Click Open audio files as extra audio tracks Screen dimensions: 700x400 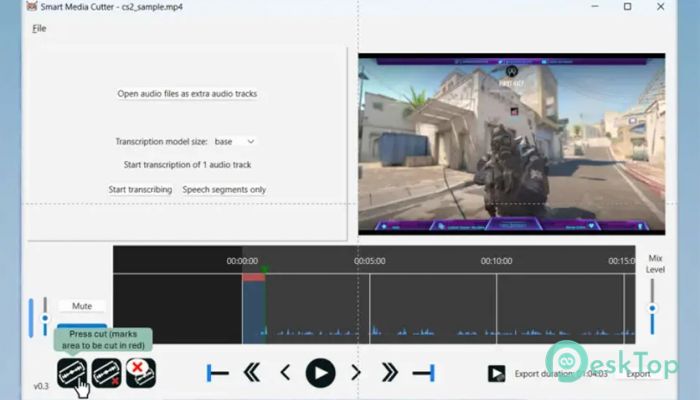click(187, 94)
